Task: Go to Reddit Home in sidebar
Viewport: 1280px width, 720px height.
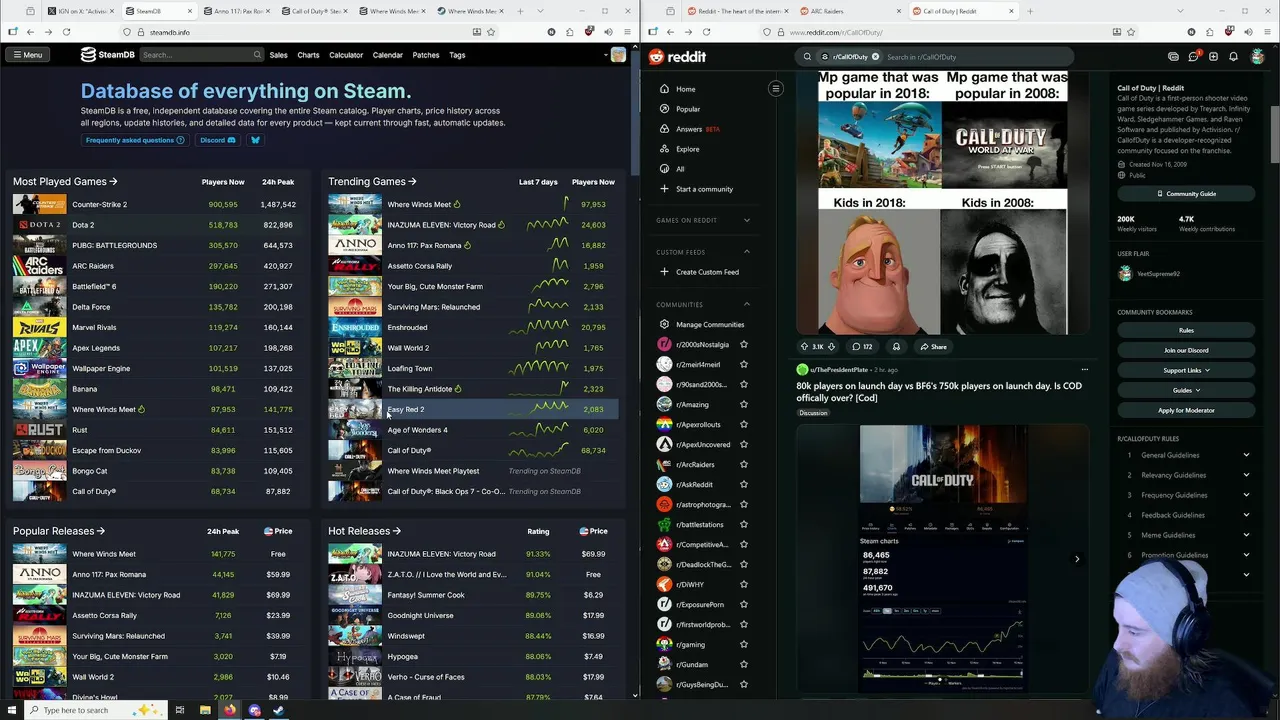Action: pyautogui.click(x=705, y=89)
